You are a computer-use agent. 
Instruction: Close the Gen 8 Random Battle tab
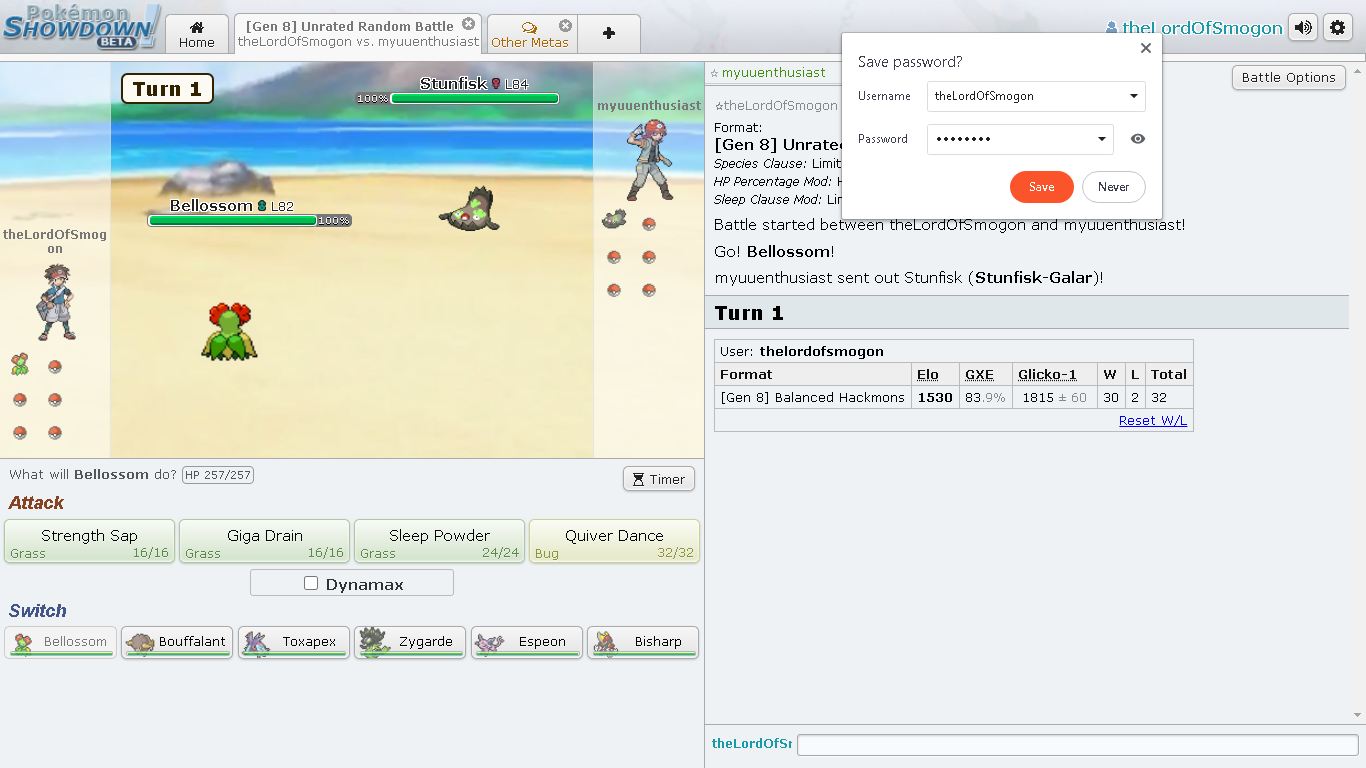pyautogui.click(x=468, y=24)
